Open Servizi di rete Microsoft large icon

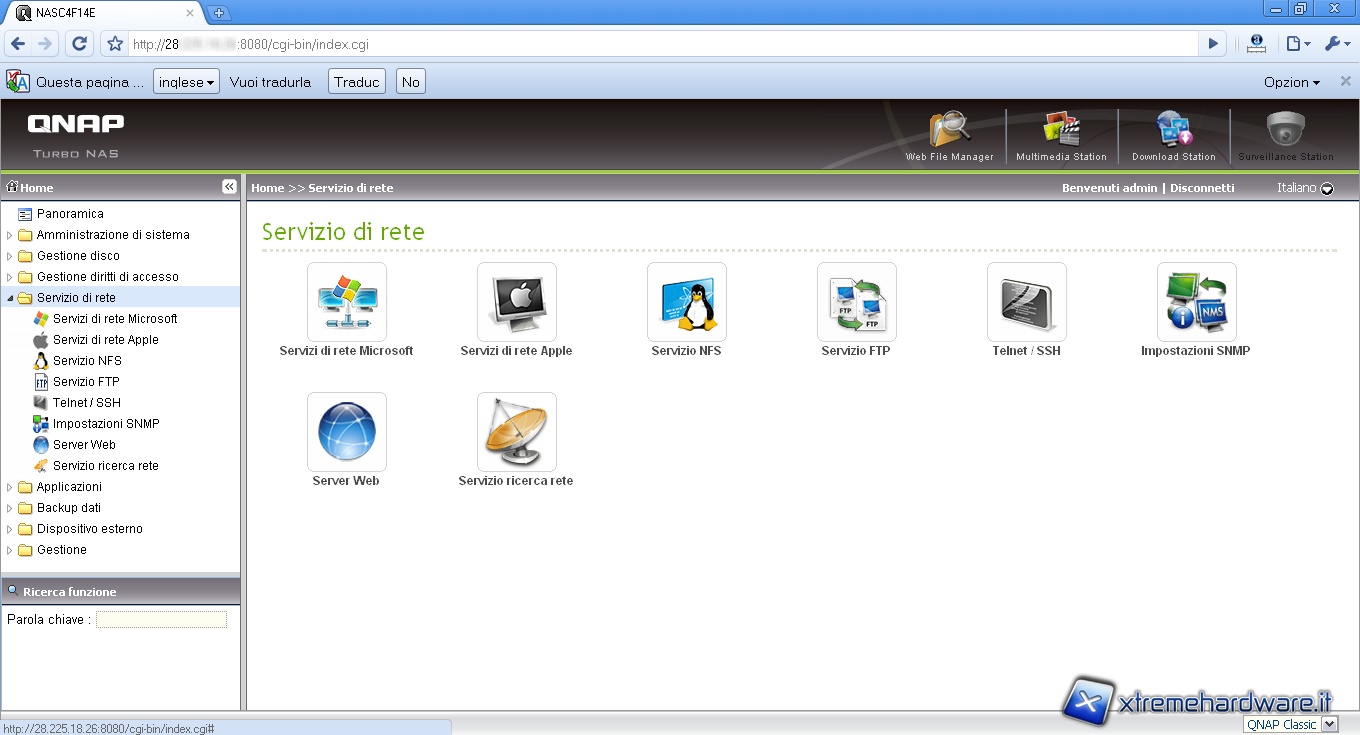tap(346, 302)
